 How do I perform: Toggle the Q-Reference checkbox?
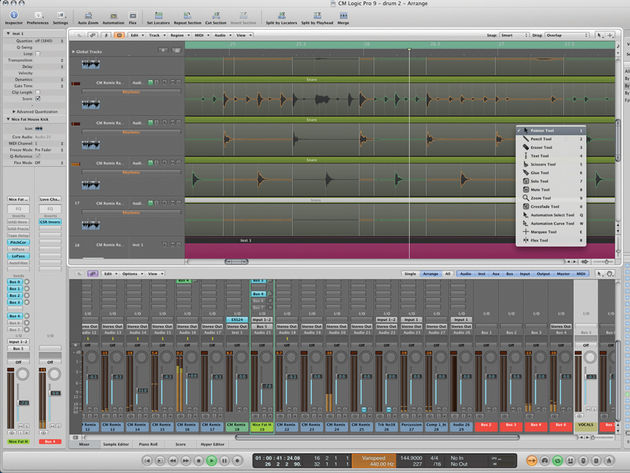(38, 156)
